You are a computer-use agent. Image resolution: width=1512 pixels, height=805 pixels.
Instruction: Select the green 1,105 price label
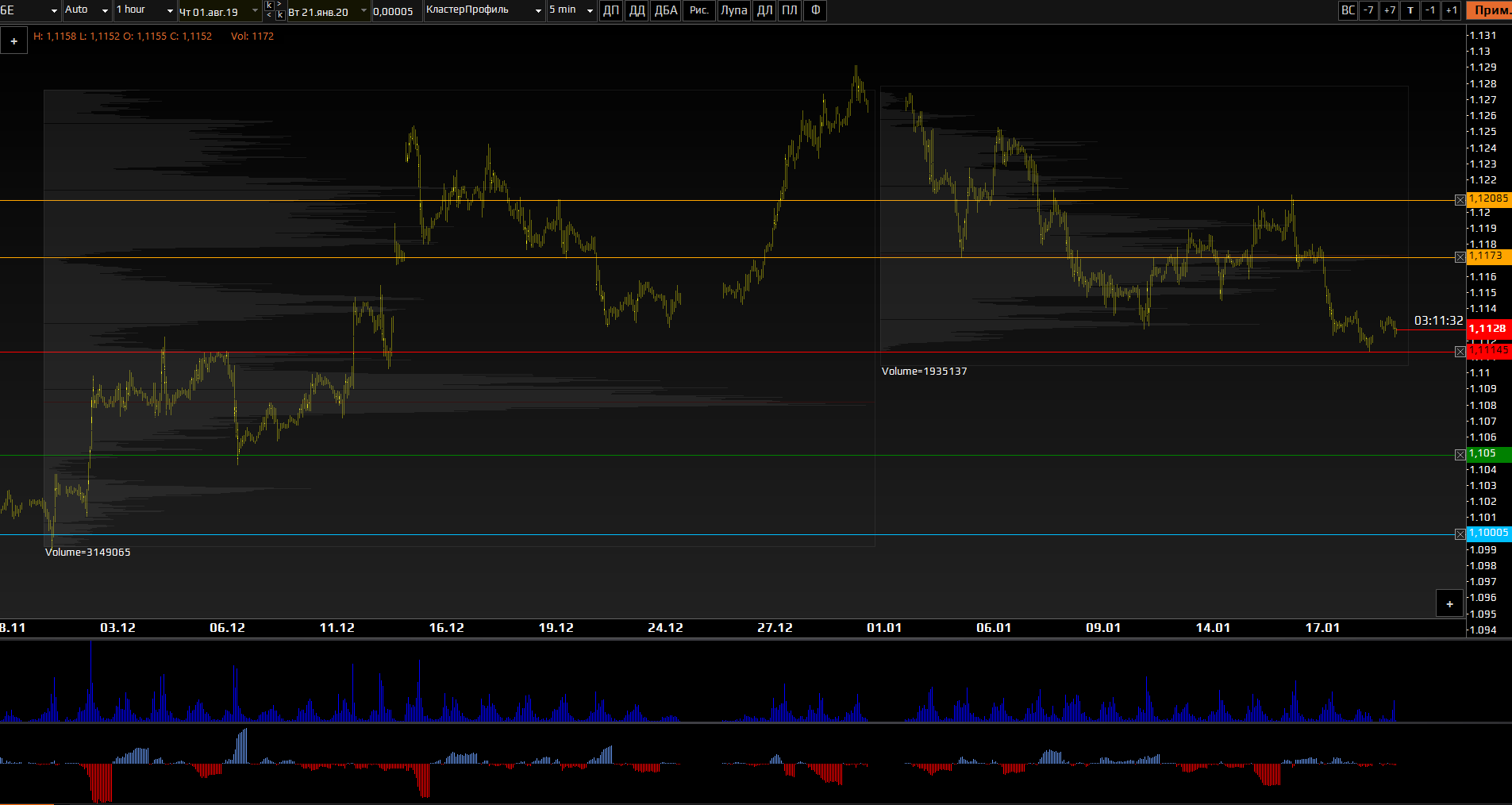click(1489, 453)
